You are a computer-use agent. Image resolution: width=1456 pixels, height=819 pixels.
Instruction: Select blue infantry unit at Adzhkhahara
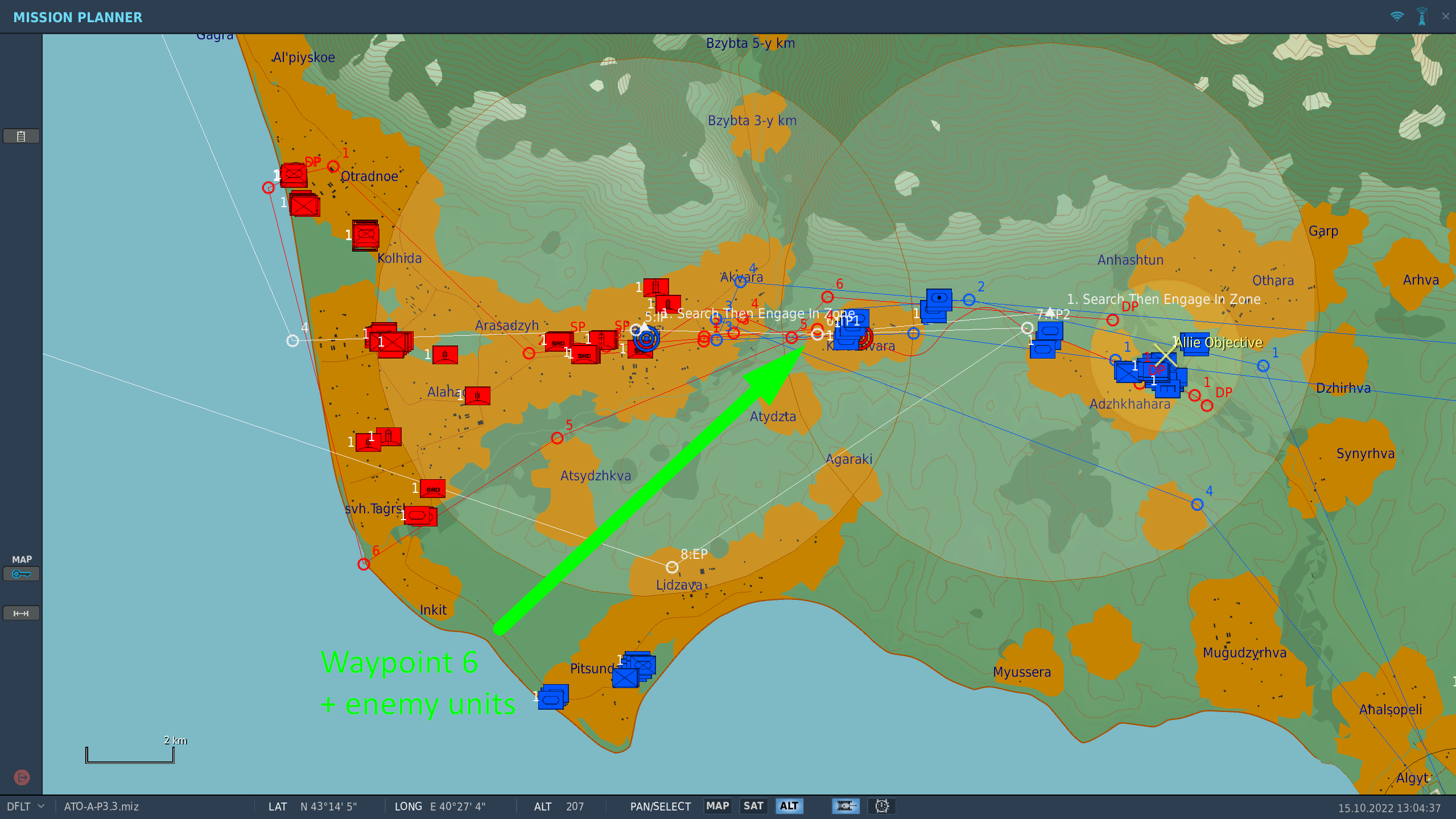click(x=1128, y=373)
